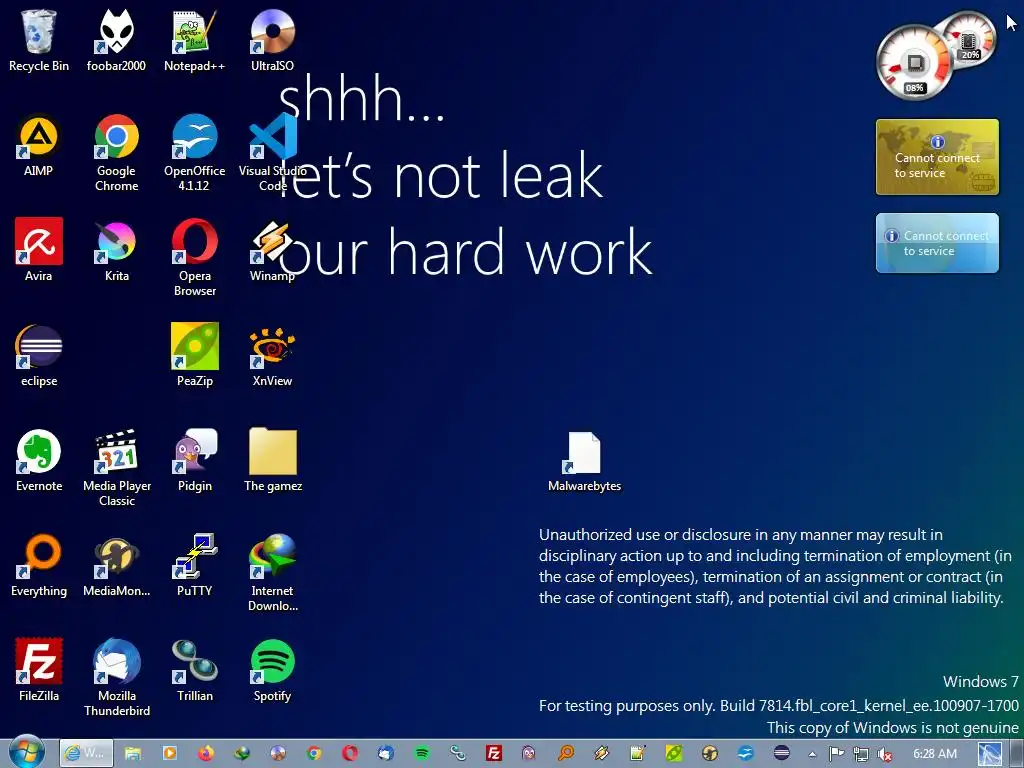The width and height of the screenshot is (1024, 768).
Task: Open Krita desktop shortcut
Action: point(116,250)
